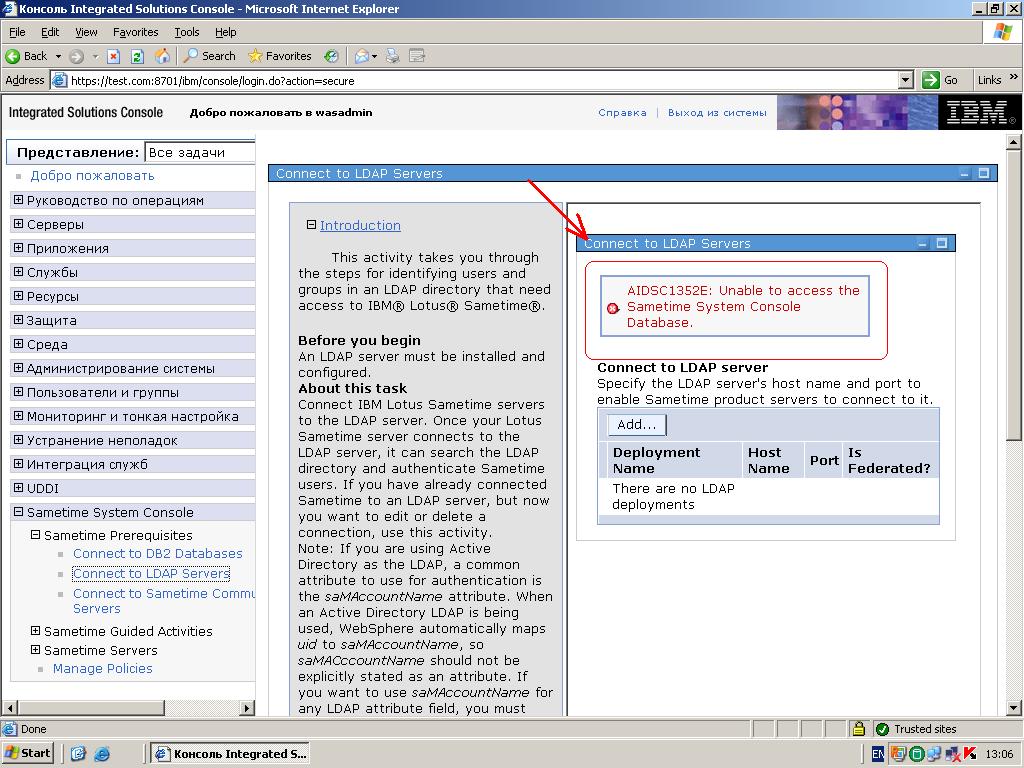The image size is (1024, 768).
Task: Expand Администрирование системы node
Action: pyautogui.click(x=19, y=368)
